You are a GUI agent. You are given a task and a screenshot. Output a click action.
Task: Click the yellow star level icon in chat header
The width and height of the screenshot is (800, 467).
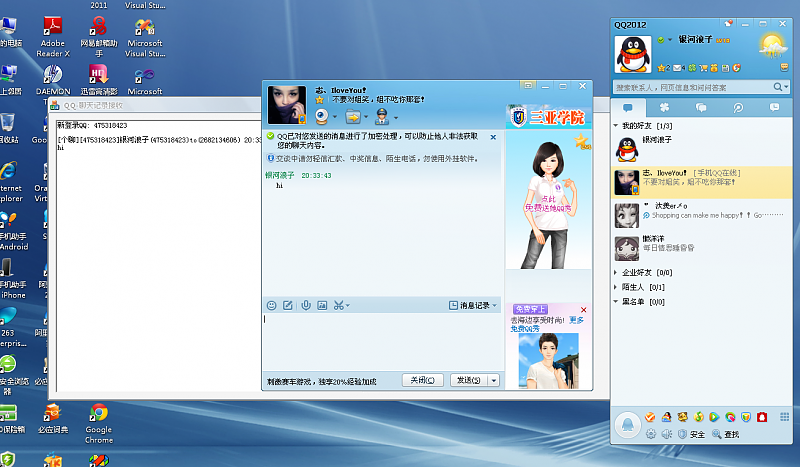(x=320, y=100)
